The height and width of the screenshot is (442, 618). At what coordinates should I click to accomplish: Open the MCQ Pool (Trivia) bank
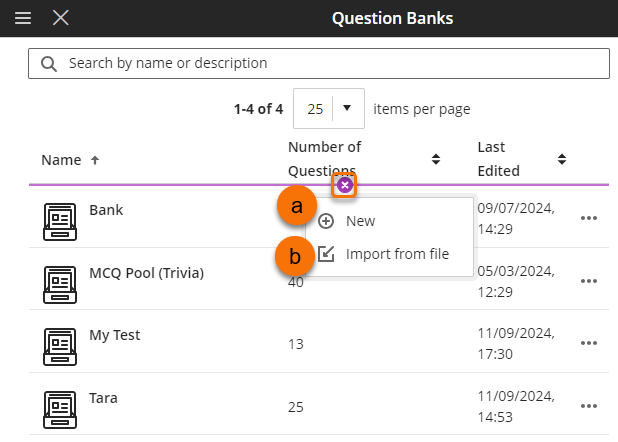[146, 273]
